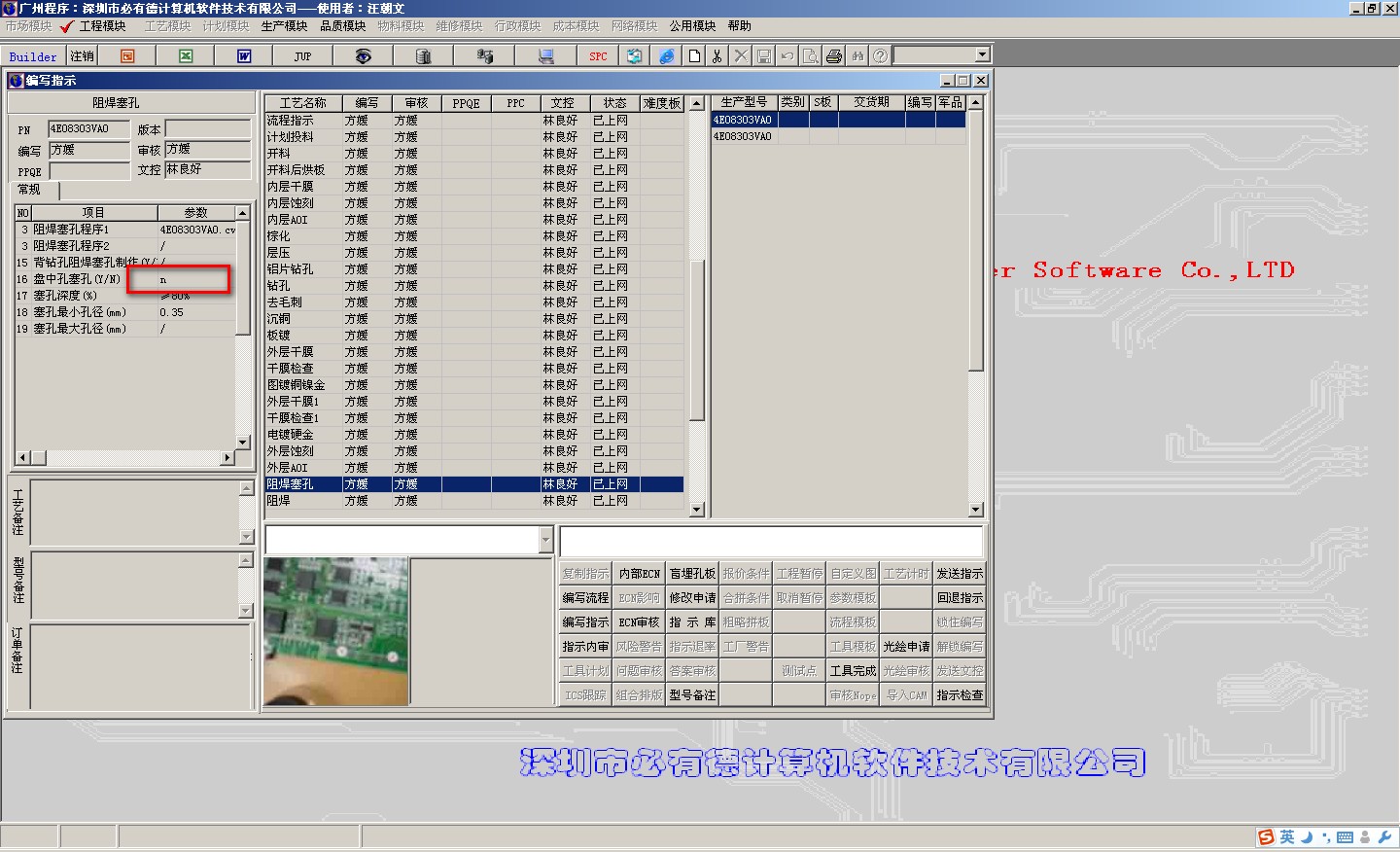Click the delete X icon in the toolbar
1400x852 pixels.
coord(741,56)
